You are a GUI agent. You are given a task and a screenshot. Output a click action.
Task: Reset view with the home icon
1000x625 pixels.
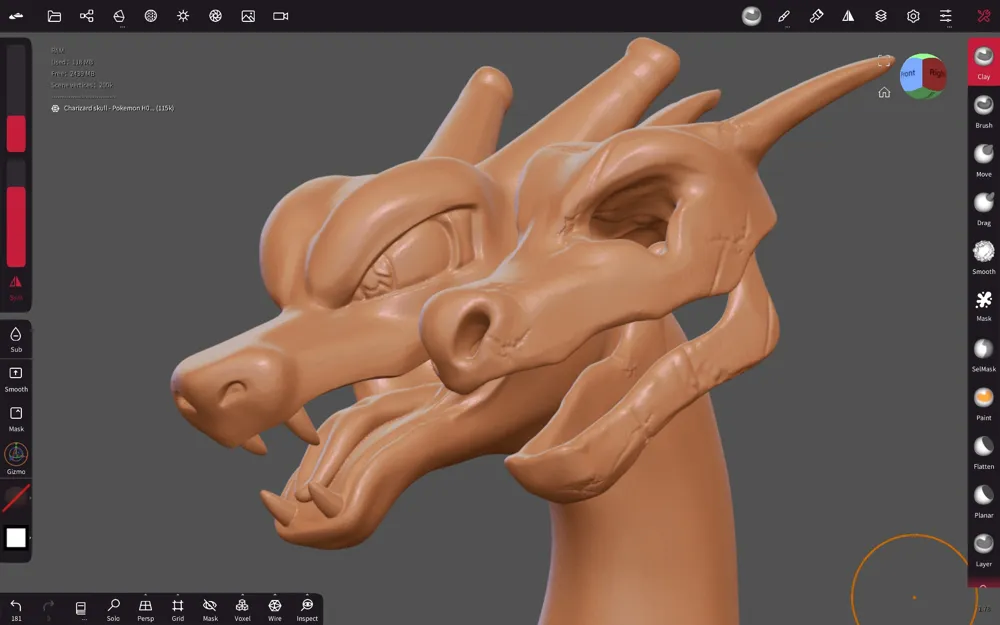884,92
